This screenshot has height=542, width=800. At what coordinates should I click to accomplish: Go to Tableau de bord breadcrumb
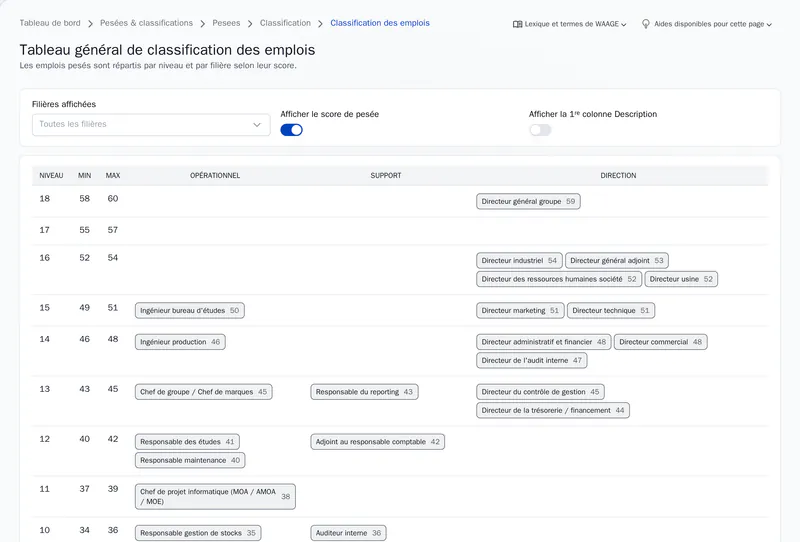50,23
